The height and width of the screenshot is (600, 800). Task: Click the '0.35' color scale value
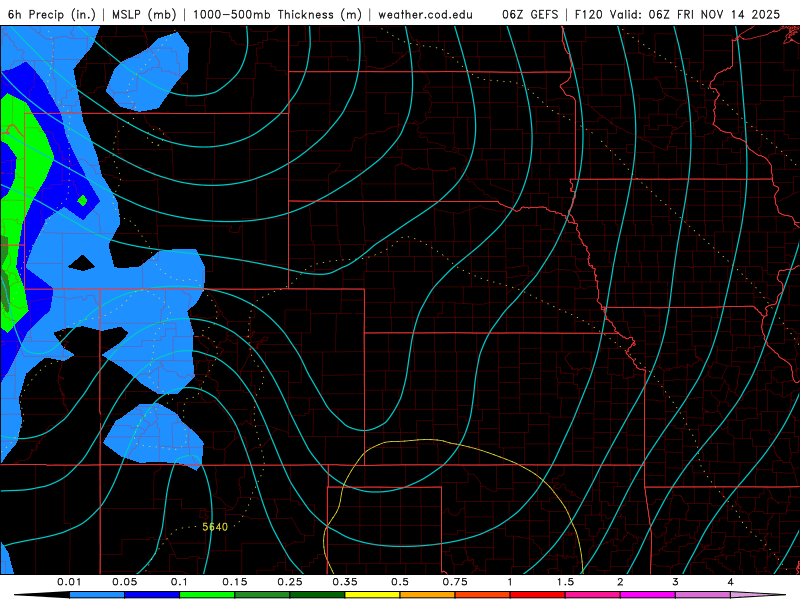coord(345,582)
